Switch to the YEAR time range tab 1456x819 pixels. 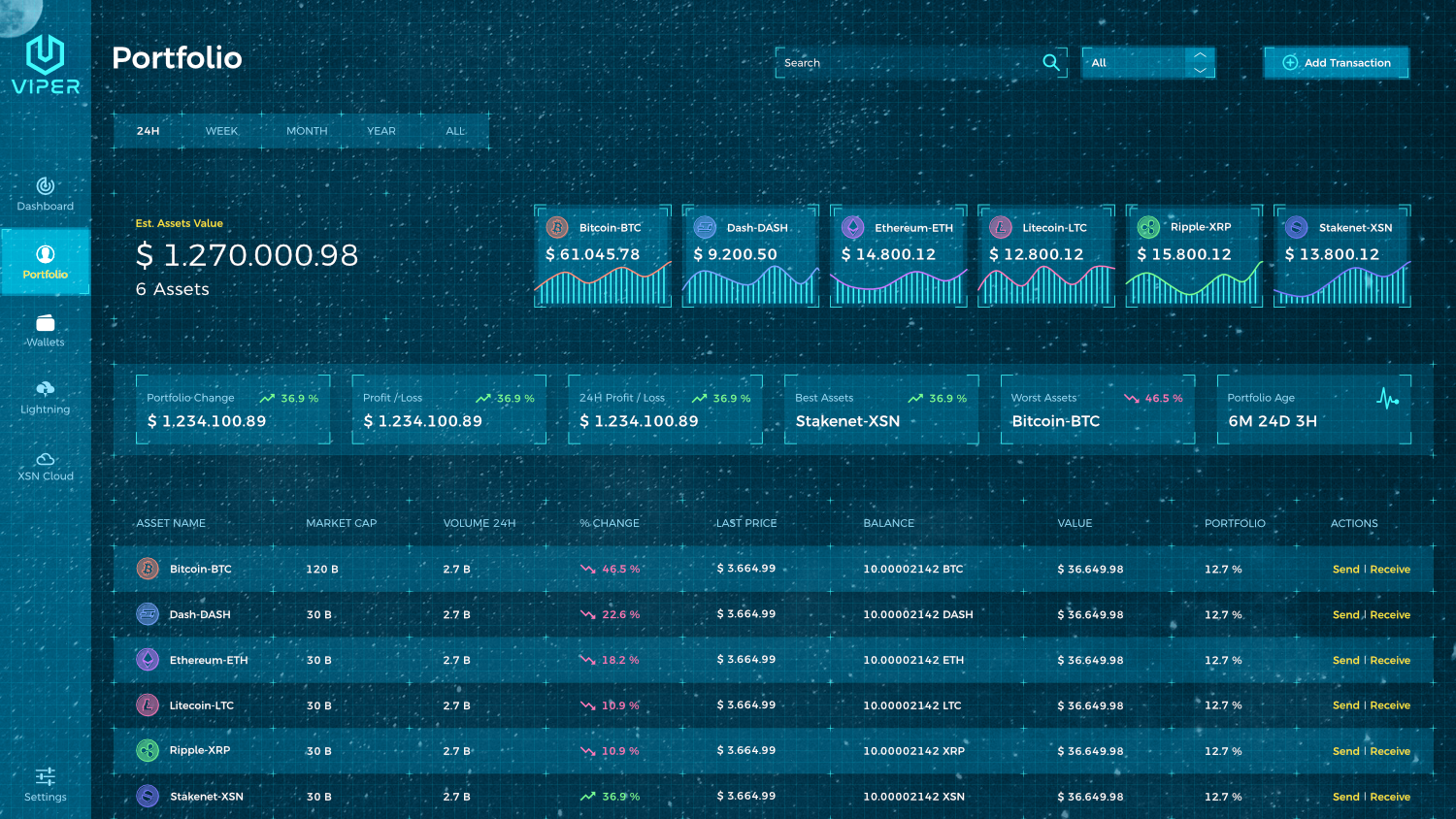tap(381, 131)
